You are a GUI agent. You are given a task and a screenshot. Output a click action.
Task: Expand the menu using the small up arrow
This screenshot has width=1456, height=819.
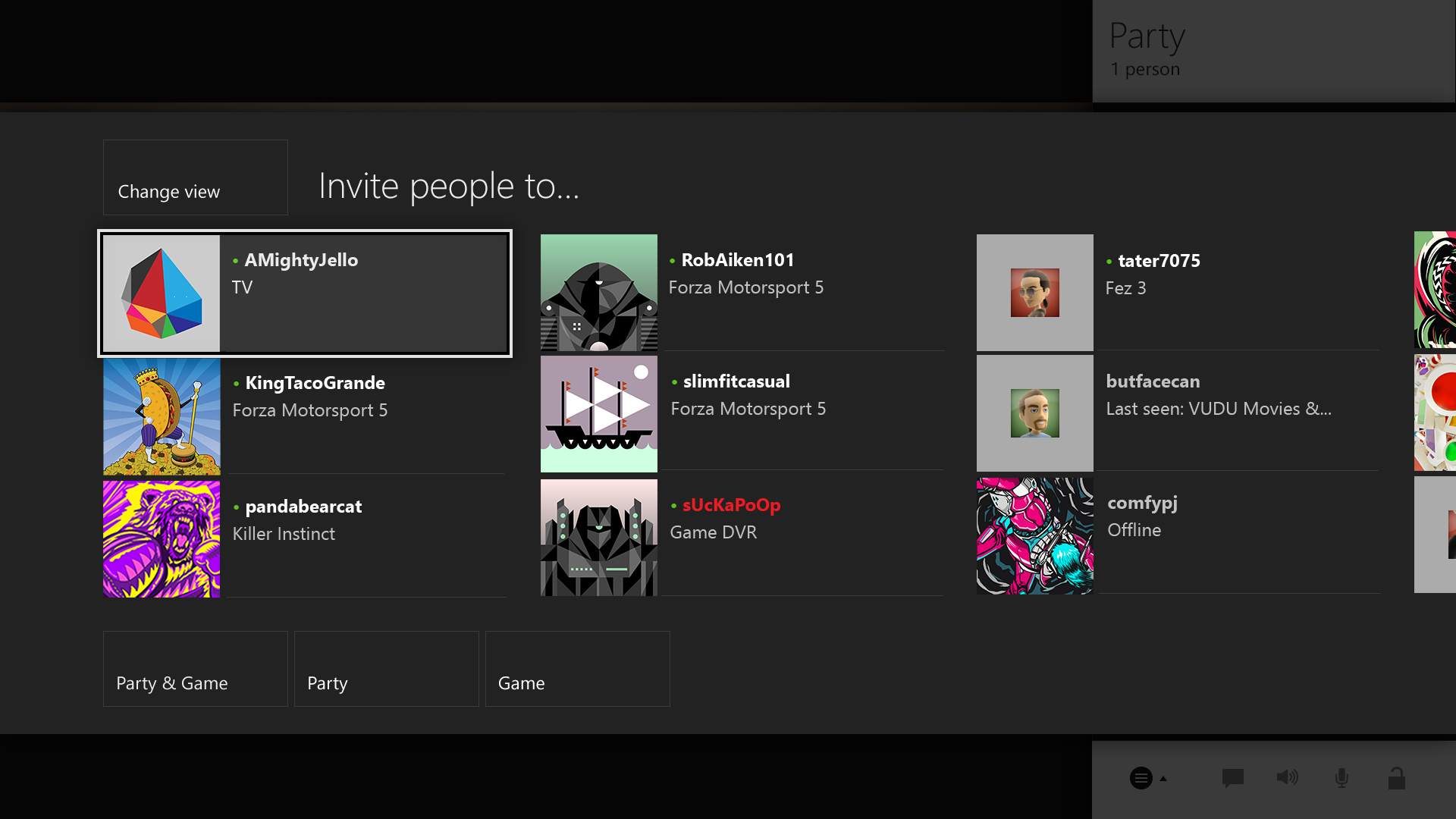click(1162, 778)
